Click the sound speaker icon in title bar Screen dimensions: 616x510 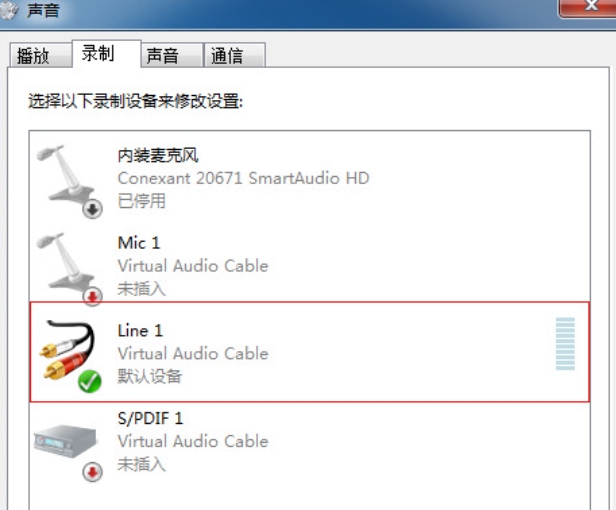tap(8, 10)
